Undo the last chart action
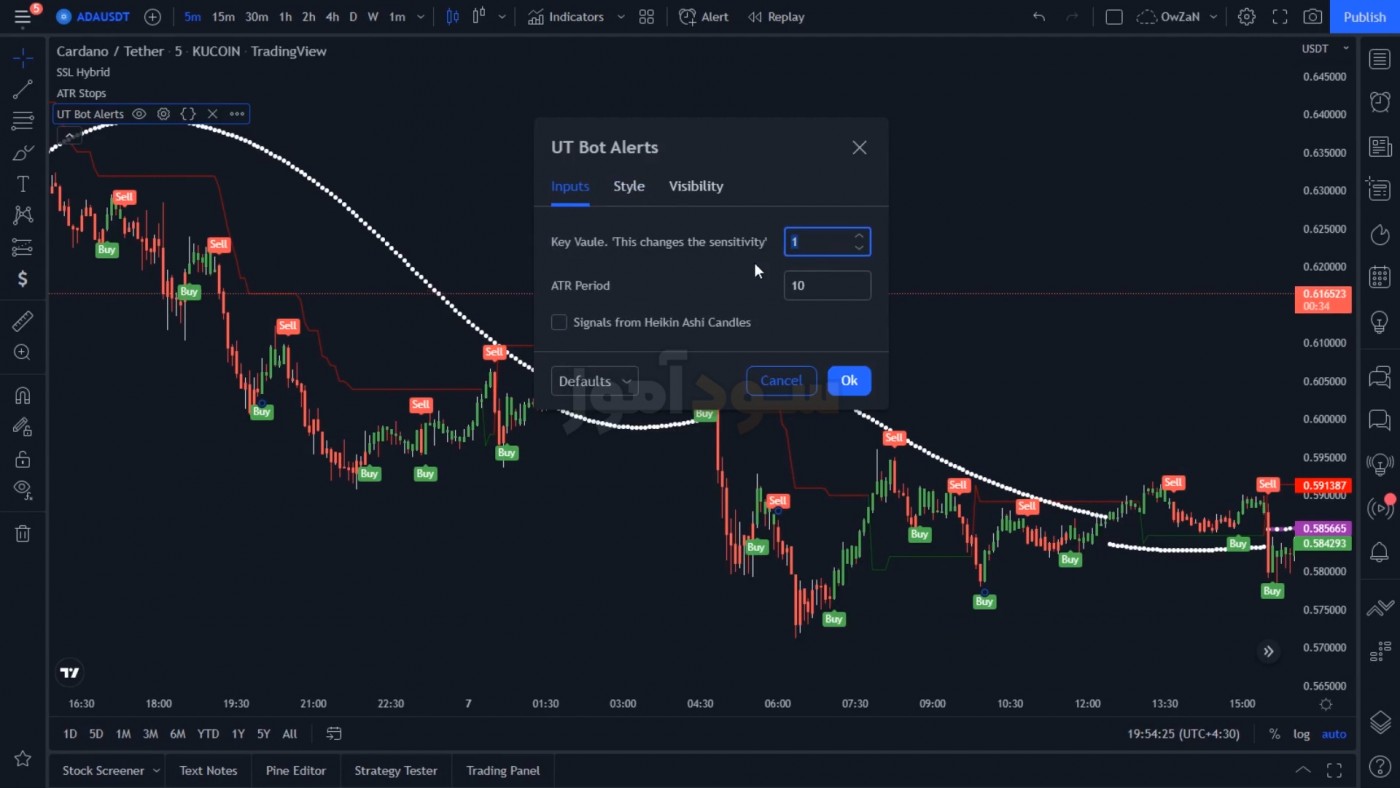 point(1039,17)
